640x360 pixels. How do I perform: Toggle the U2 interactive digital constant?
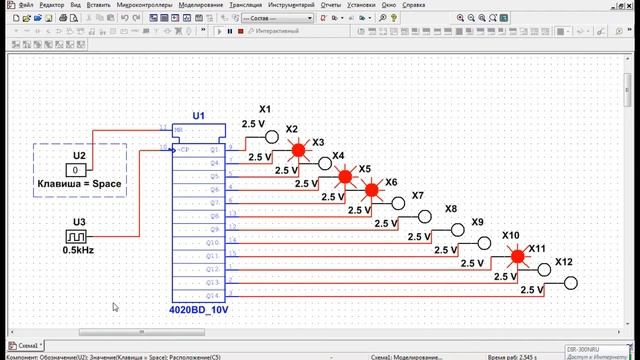[76, 170]
